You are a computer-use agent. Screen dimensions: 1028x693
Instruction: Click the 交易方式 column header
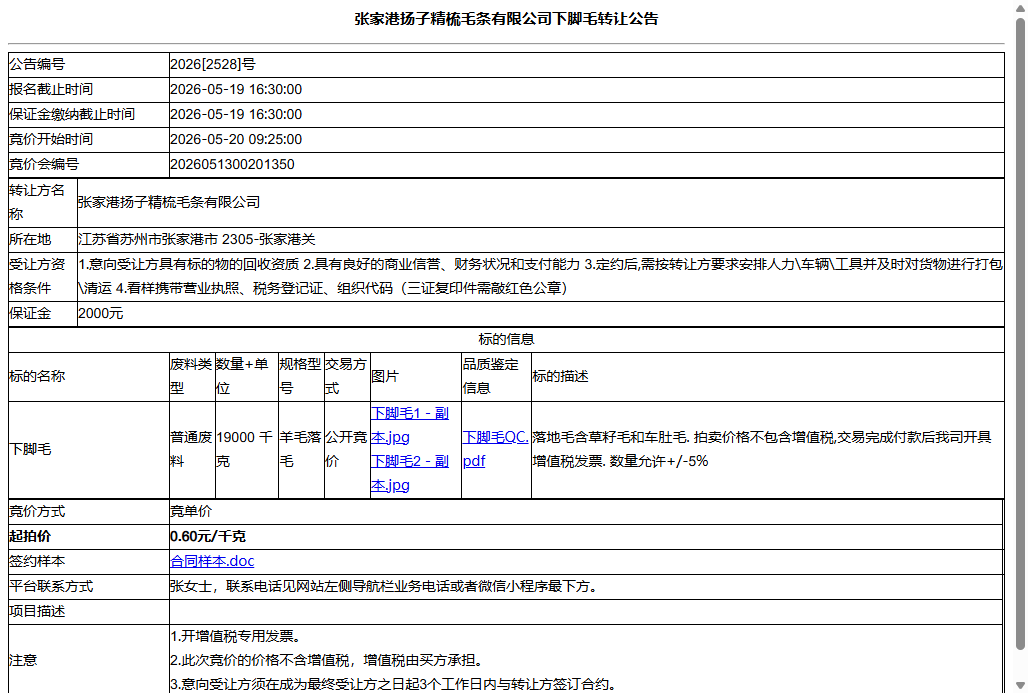click(x=347, y=376)
